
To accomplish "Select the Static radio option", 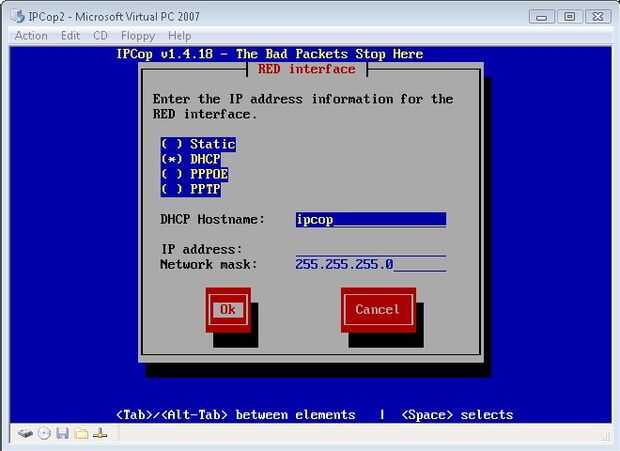I will click(x=198, y=144).
